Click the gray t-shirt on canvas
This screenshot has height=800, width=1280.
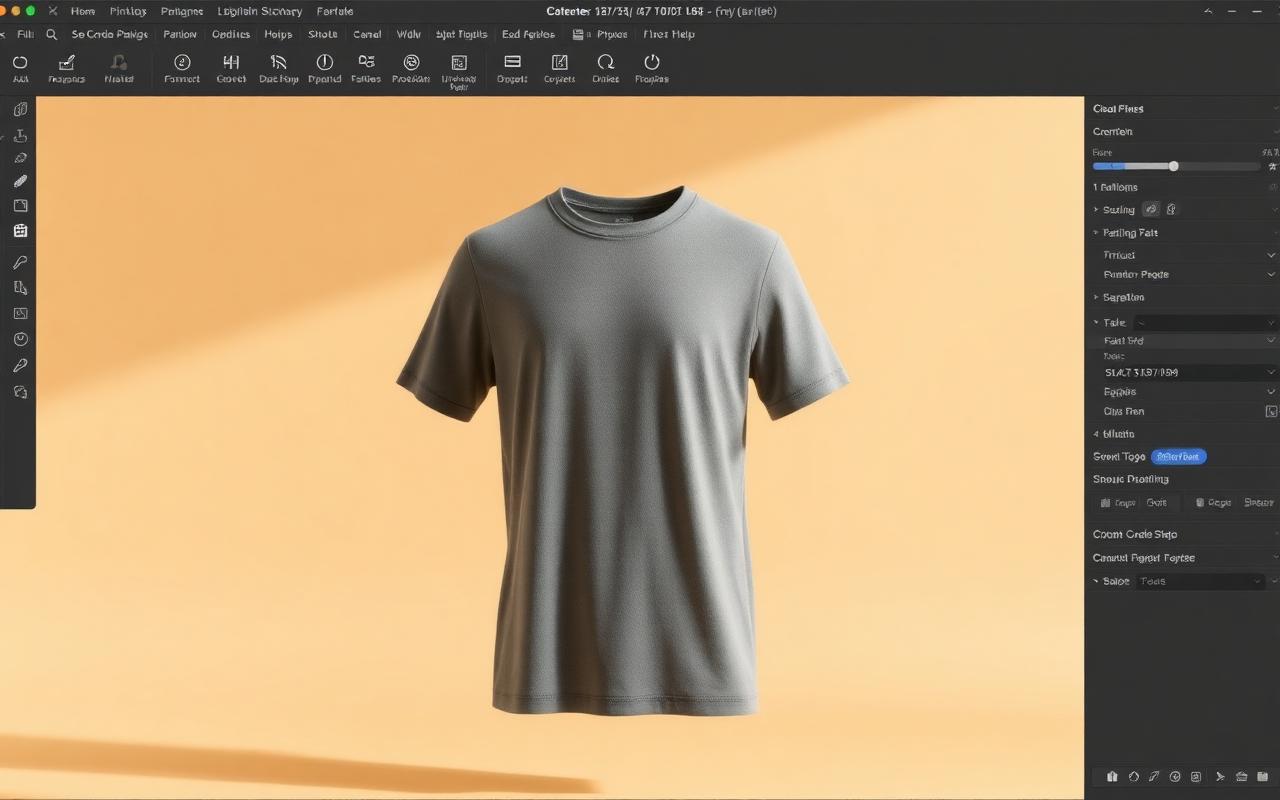[622, 450]
